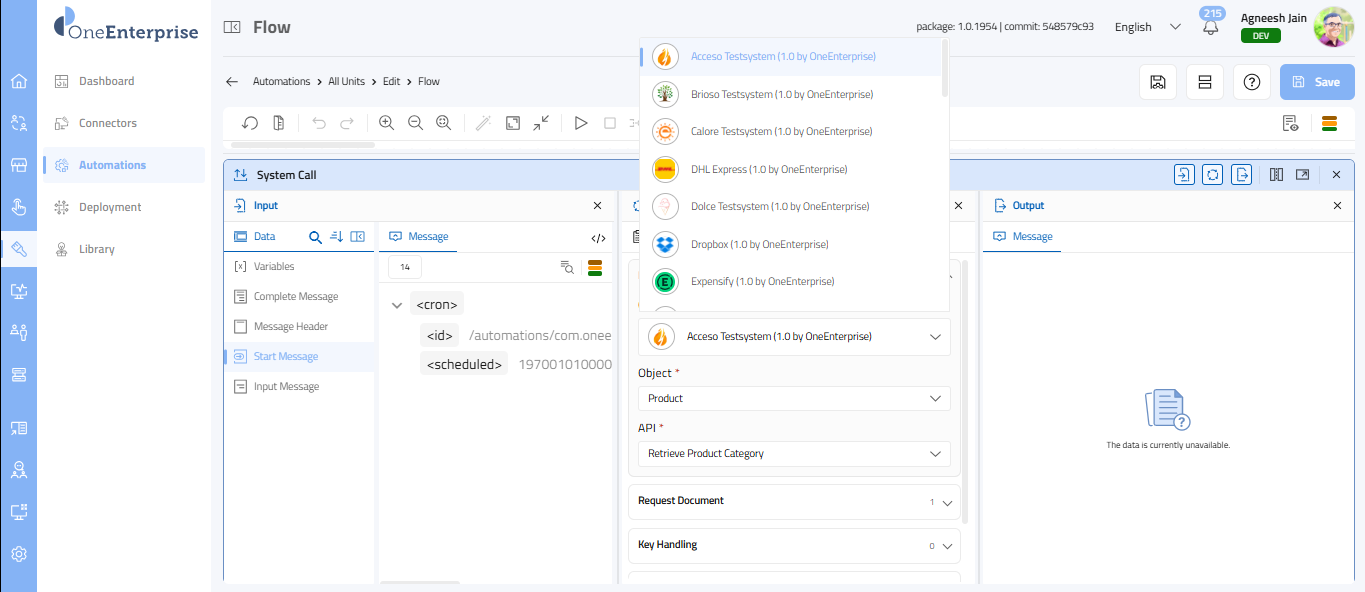Click the help question mark icon
1365x592 pixels.
point(1251,82)
